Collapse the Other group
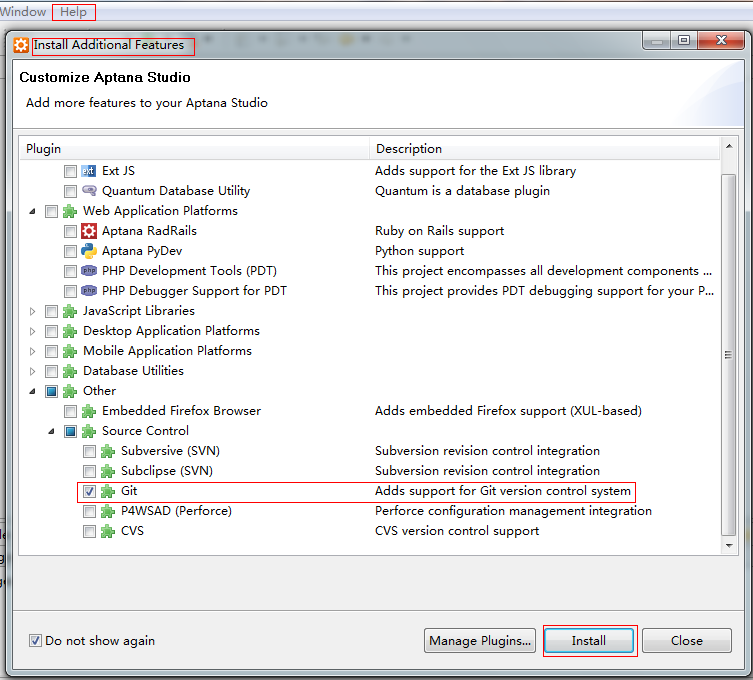Image resolution: width=753 pixels, height=680 pixels. point(32,391)
